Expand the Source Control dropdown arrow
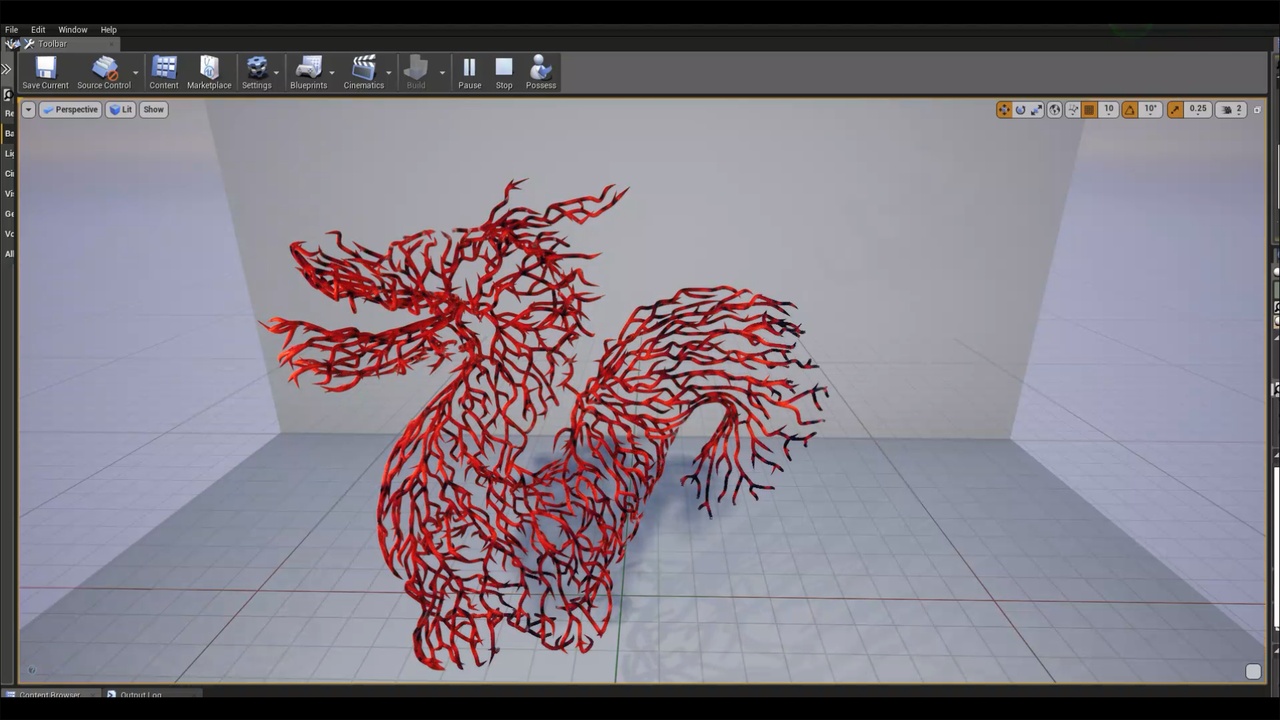 click(x=135, y=73)
